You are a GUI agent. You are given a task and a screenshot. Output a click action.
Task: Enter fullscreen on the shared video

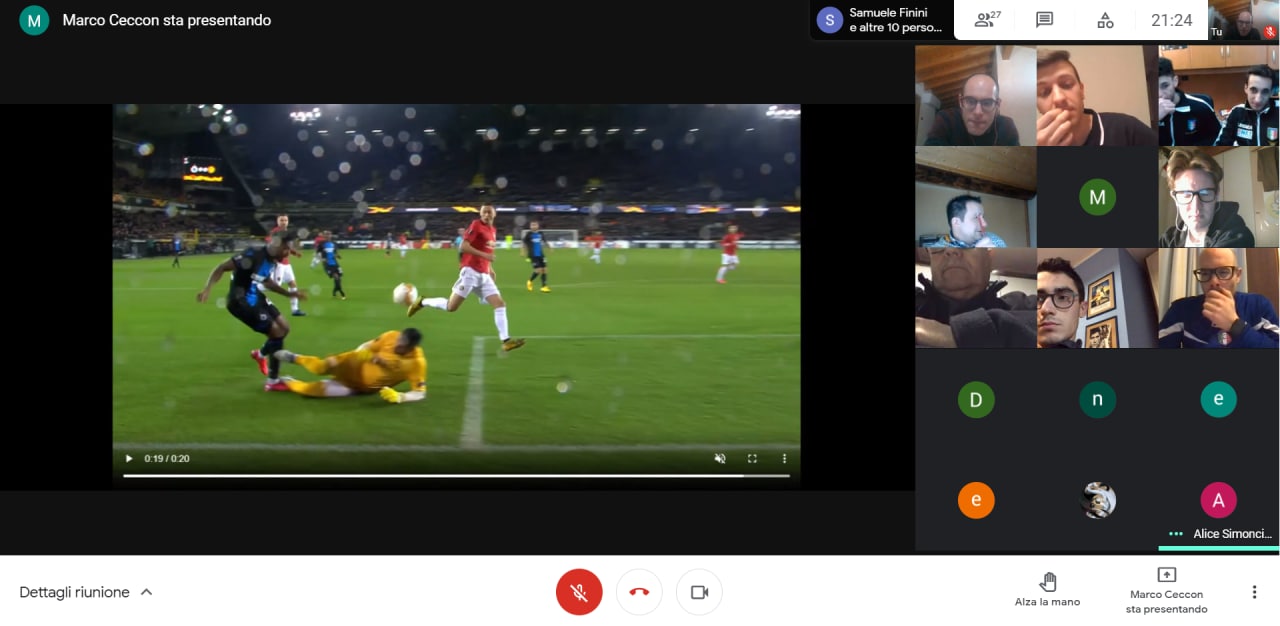pyautogui.click(x=752, y=459)
